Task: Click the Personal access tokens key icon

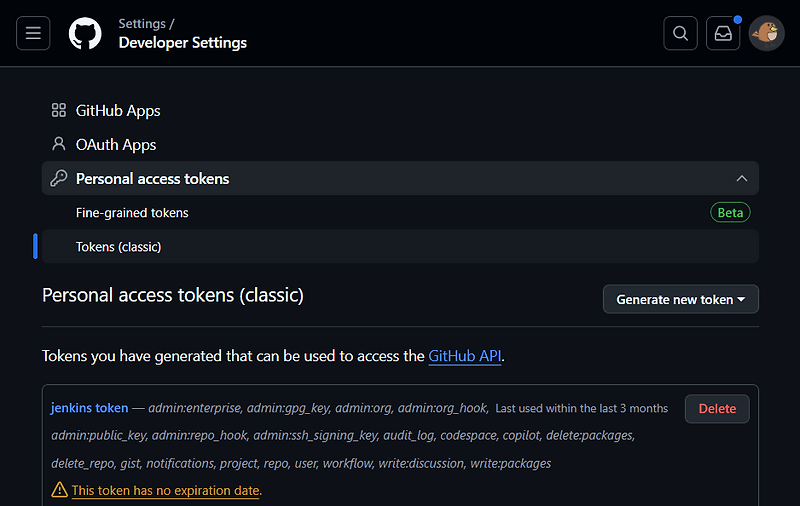Action: (59, 179)
